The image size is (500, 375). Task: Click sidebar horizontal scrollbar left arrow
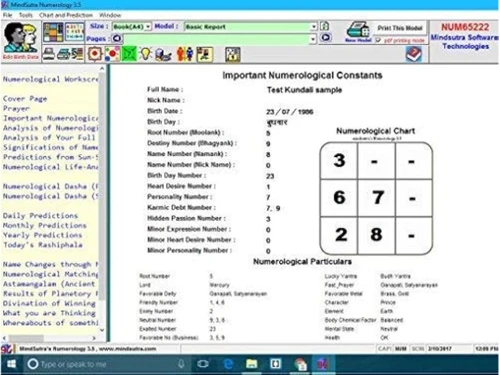(x=4, y=338)
